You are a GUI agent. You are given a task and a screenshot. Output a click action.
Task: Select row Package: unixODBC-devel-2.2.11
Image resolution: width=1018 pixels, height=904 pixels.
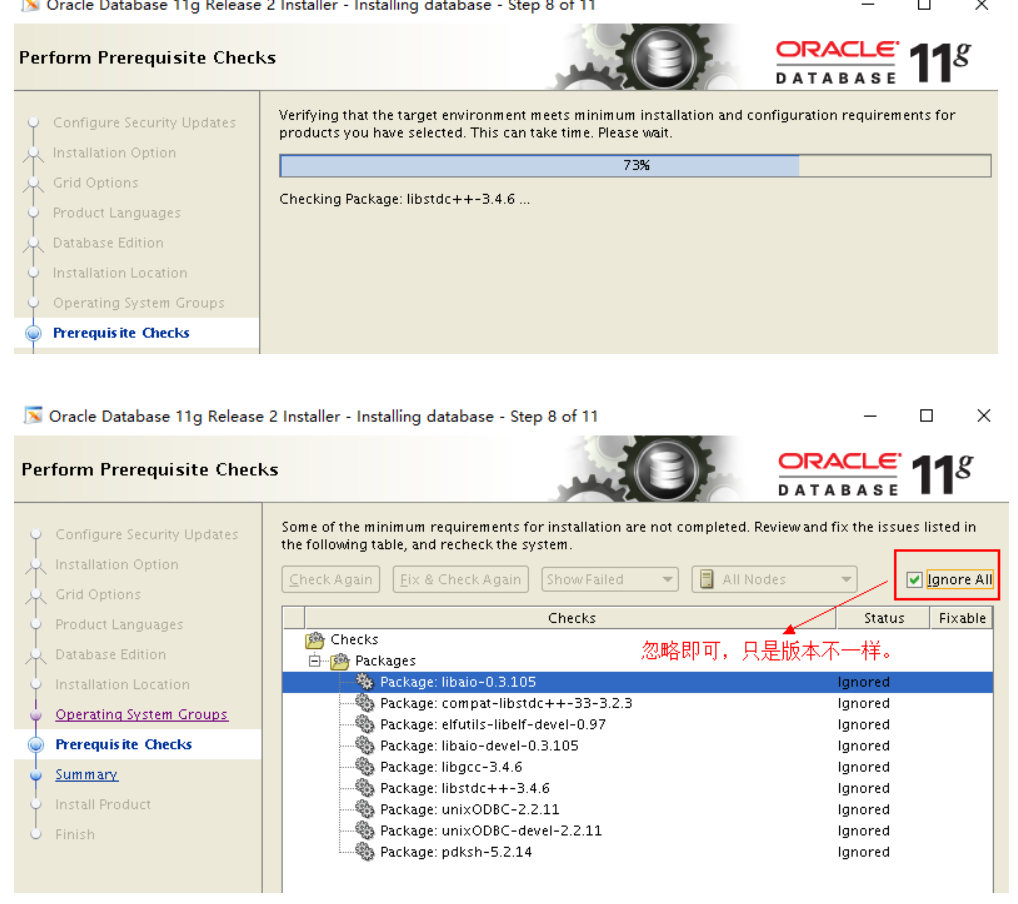638,831
